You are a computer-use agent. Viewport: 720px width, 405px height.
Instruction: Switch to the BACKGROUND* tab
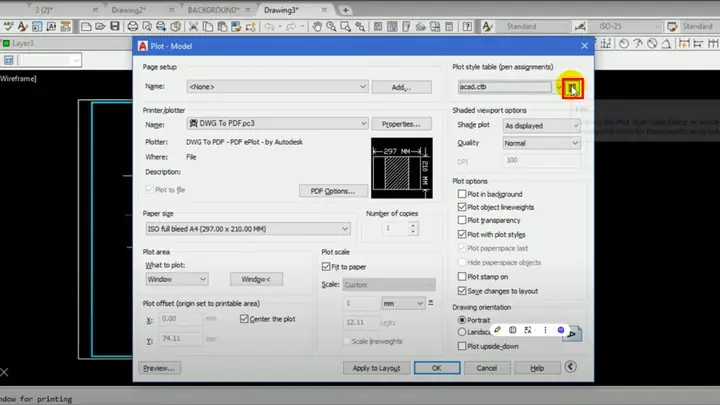[214, 10]
